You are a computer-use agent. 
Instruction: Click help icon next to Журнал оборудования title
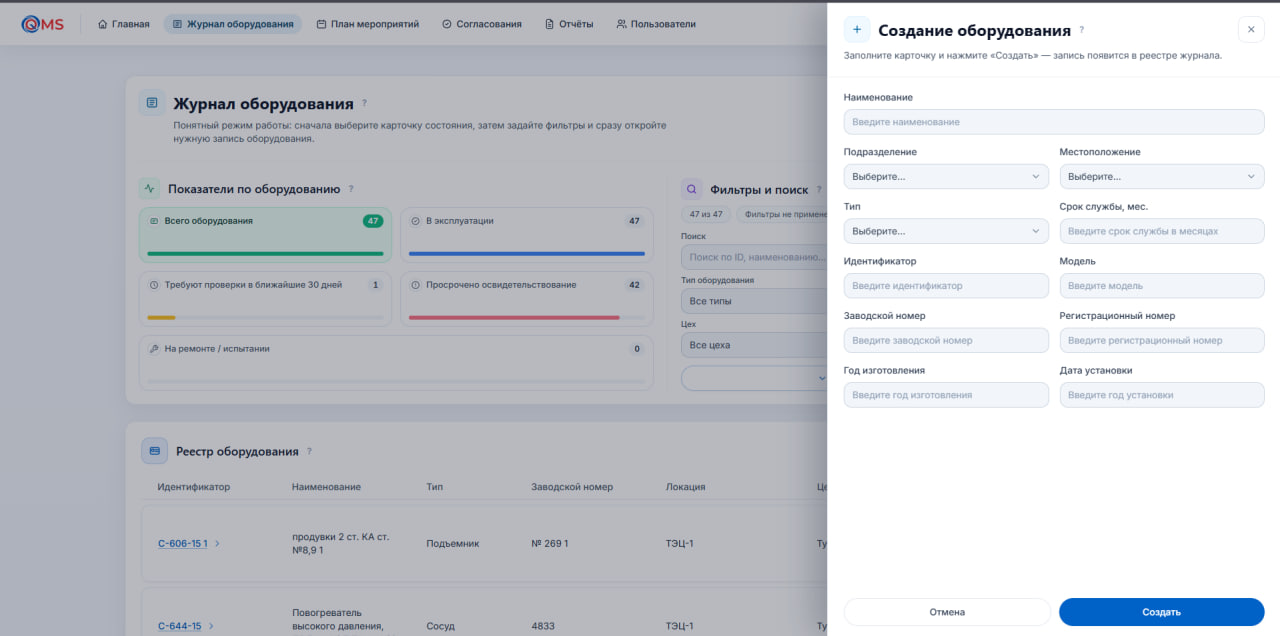pos(364,103)
